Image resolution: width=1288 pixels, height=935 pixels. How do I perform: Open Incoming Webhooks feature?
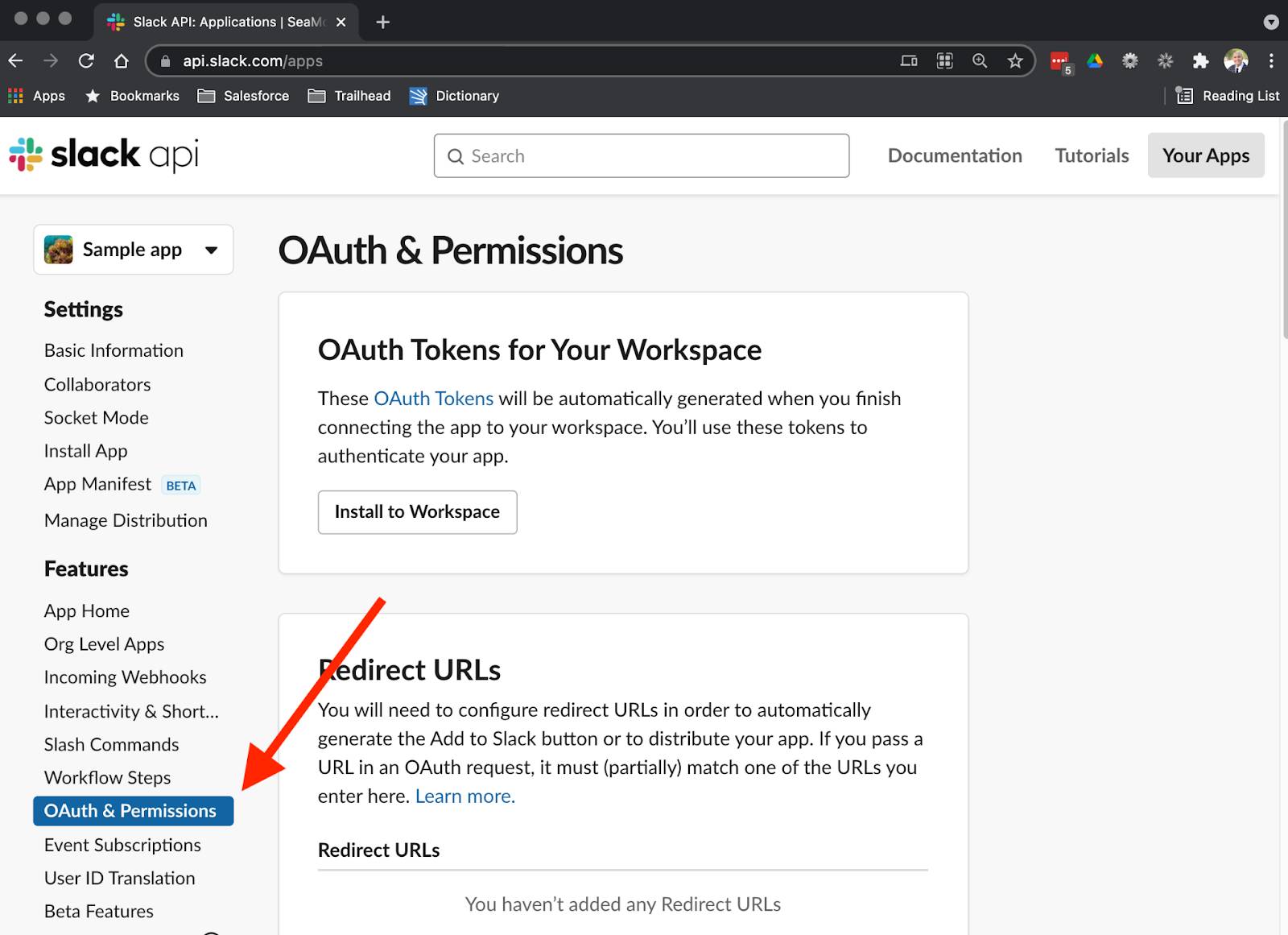pos(125,677)
